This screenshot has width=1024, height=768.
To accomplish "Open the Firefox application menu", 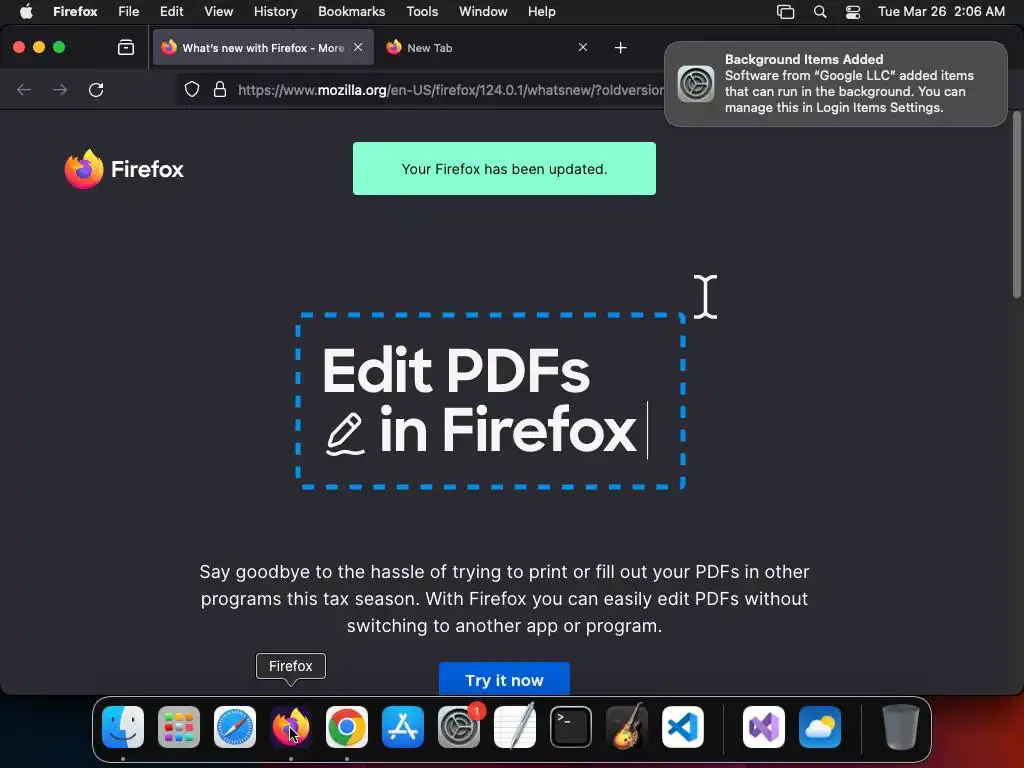I will click(x=75, y=12).
